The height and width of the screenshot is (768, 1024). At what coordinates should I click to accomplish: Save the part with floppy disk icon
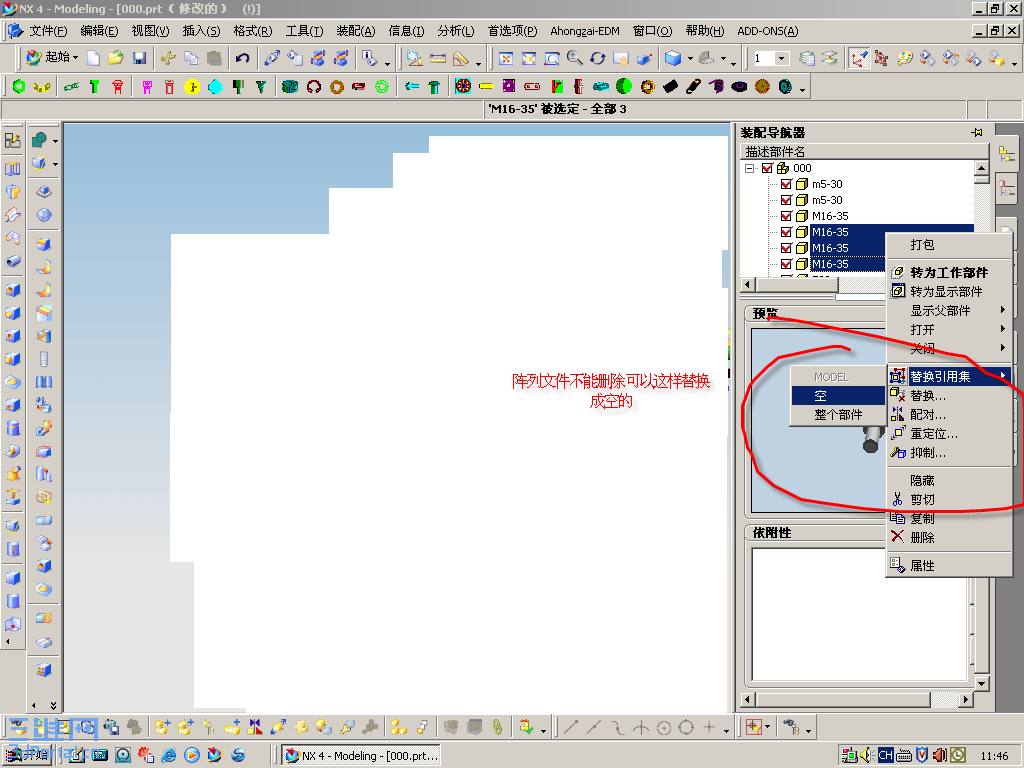click(x=139, y=58)
